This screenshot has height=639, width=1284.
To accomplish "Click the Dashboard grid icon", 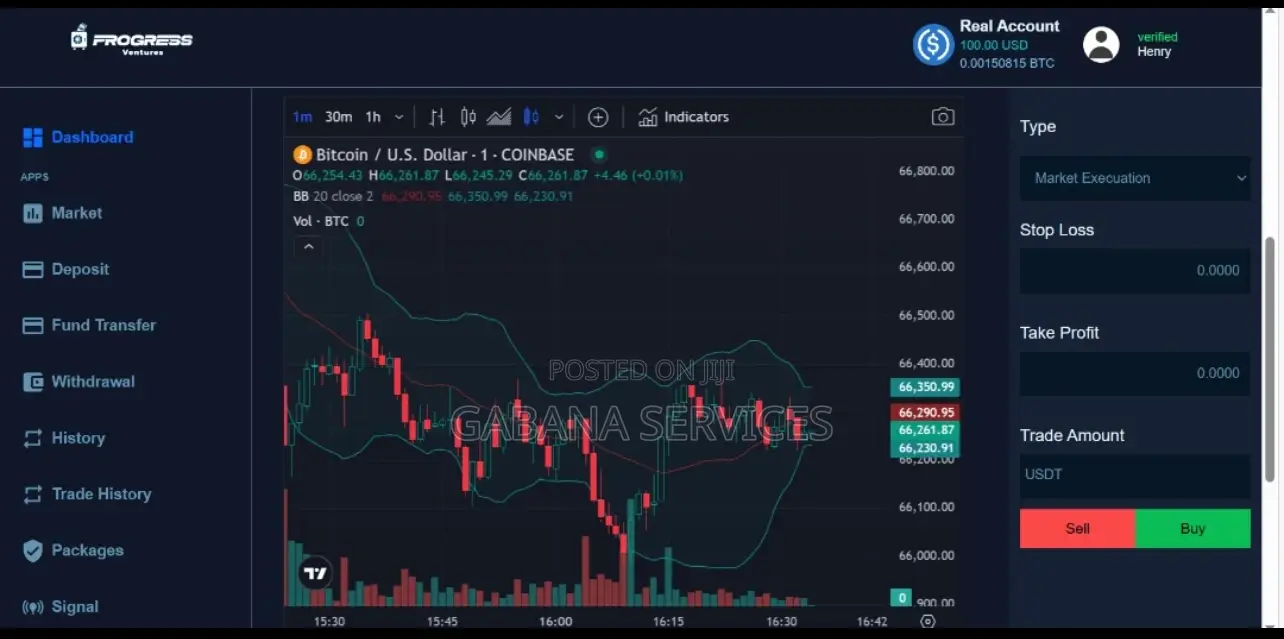I will pos(33,137).
